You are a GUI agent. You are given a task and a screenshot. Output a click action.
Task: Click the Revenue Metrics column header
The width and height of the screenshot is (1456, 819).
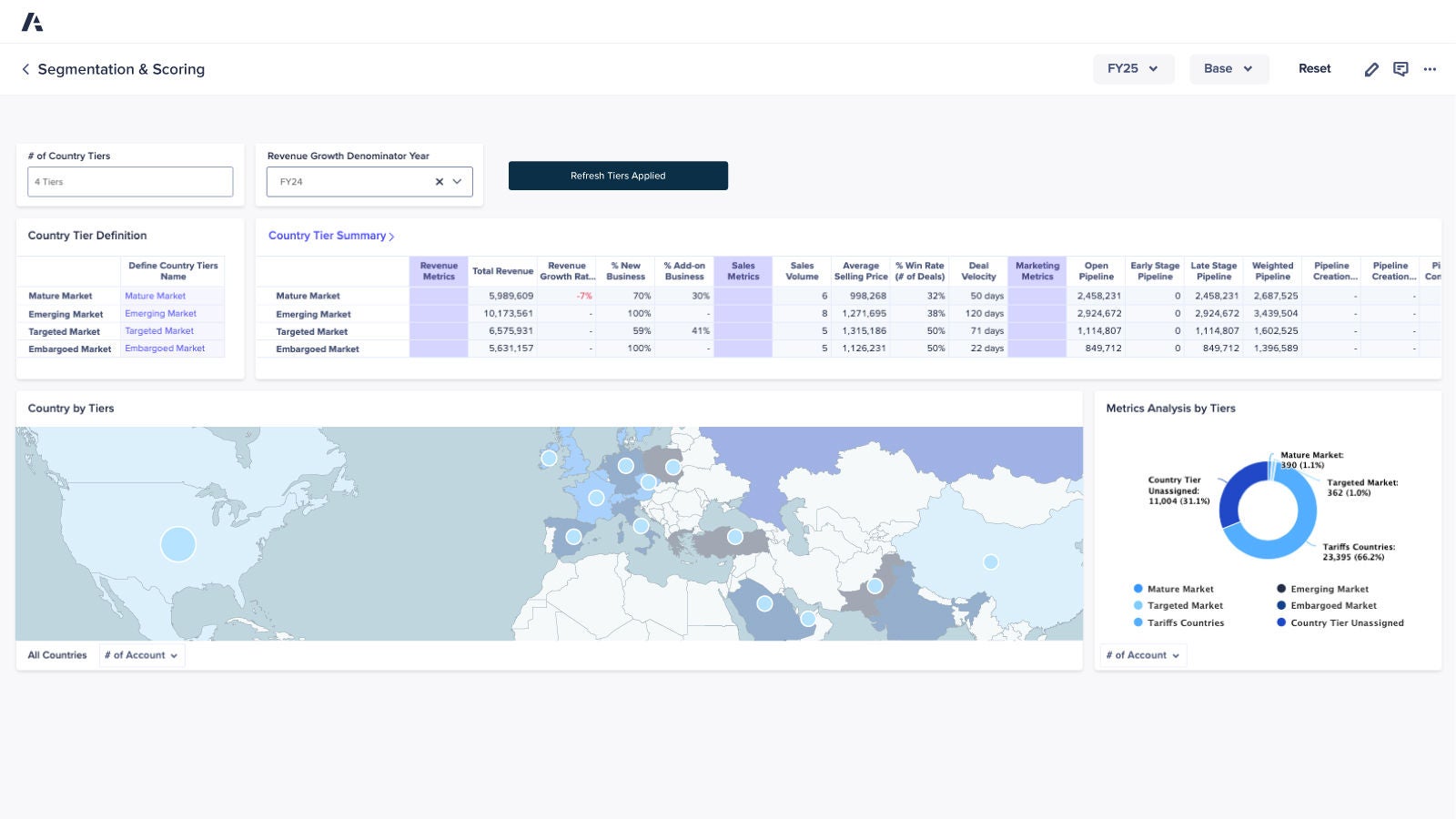click(439, 270)
